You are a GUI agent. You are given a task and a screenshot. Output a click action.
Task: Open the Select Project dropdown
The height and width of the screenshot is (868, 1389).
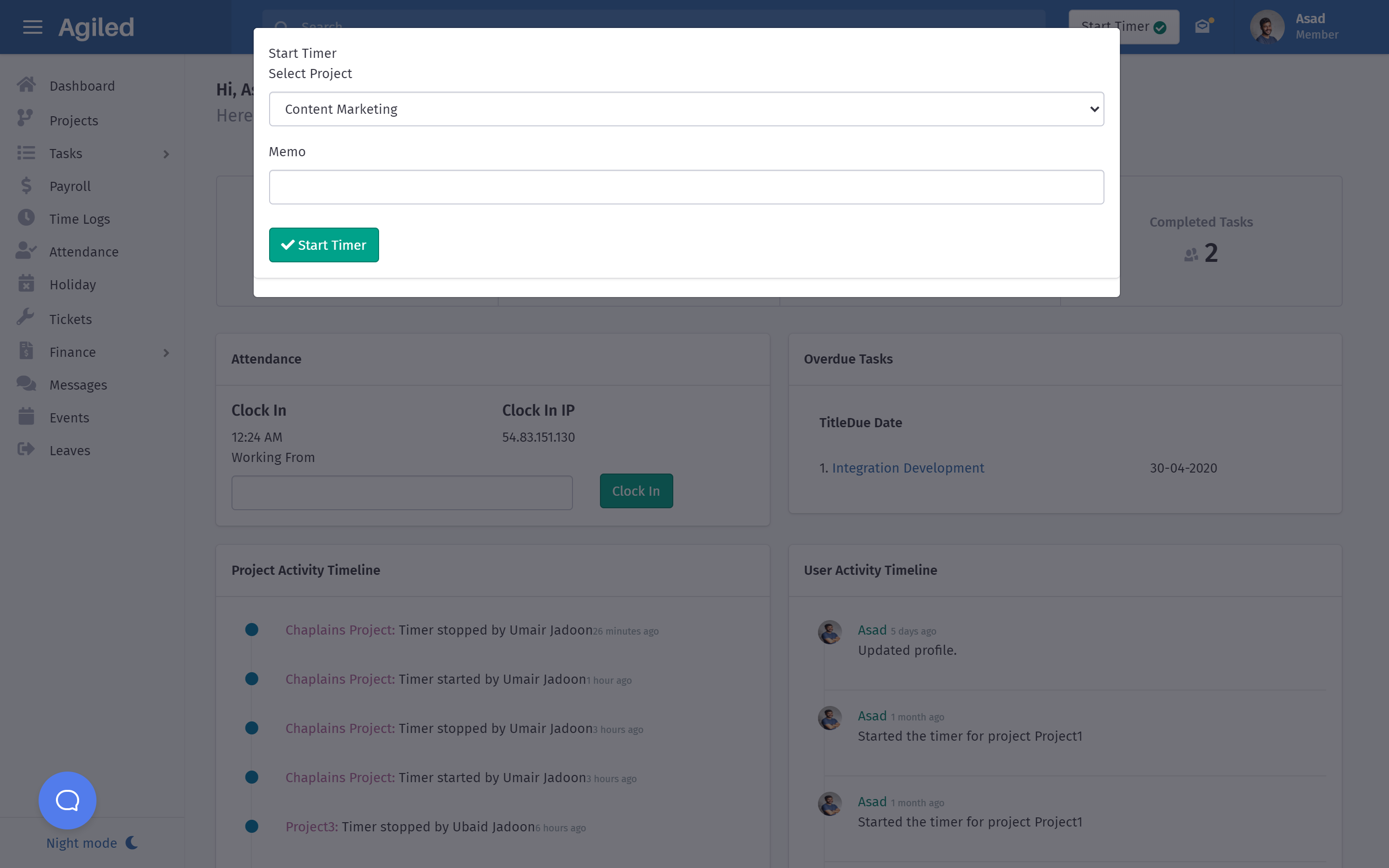(x=686, y=109)
